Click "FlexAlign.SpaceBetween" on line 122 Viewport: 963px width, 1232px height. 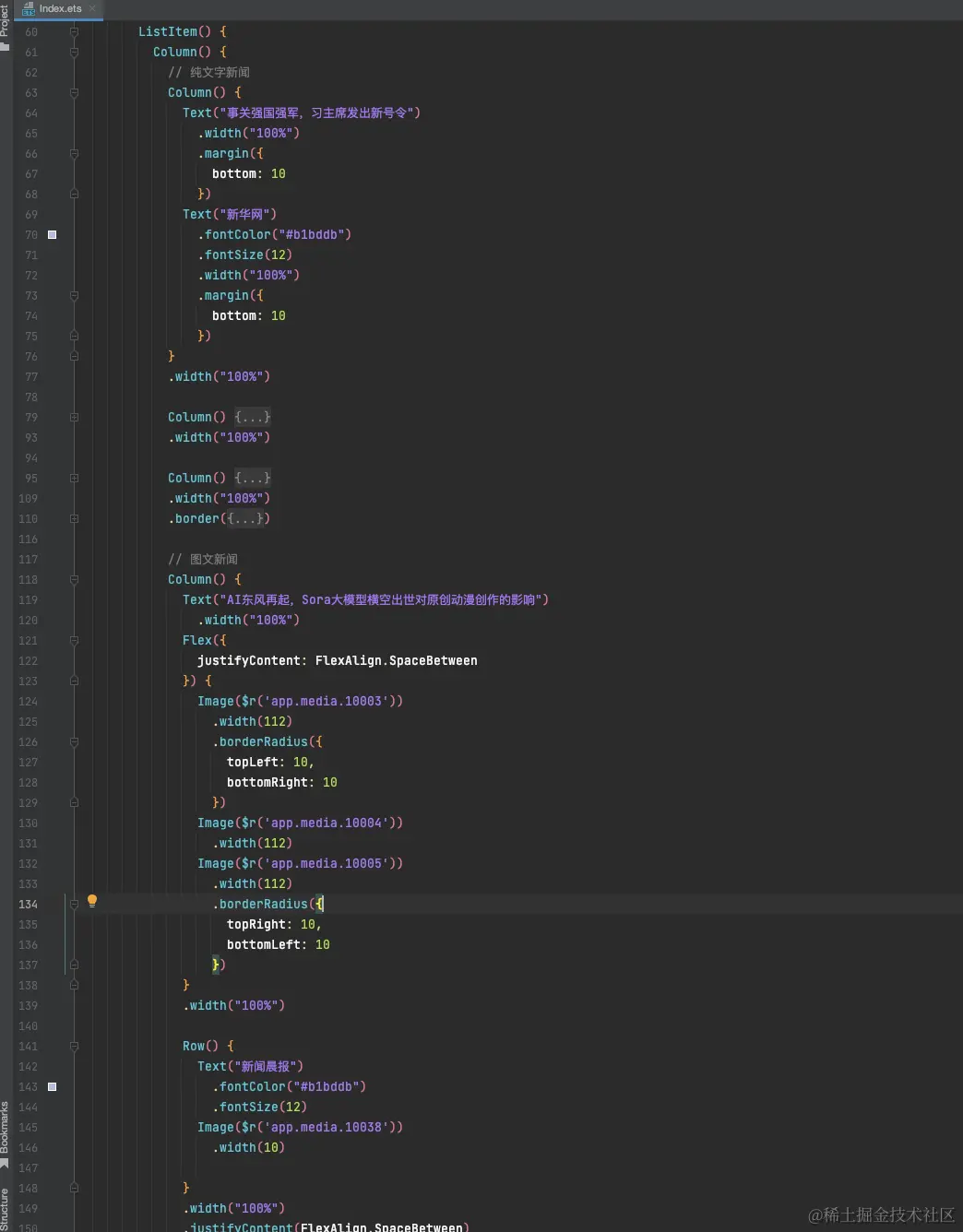coord(396,660)
